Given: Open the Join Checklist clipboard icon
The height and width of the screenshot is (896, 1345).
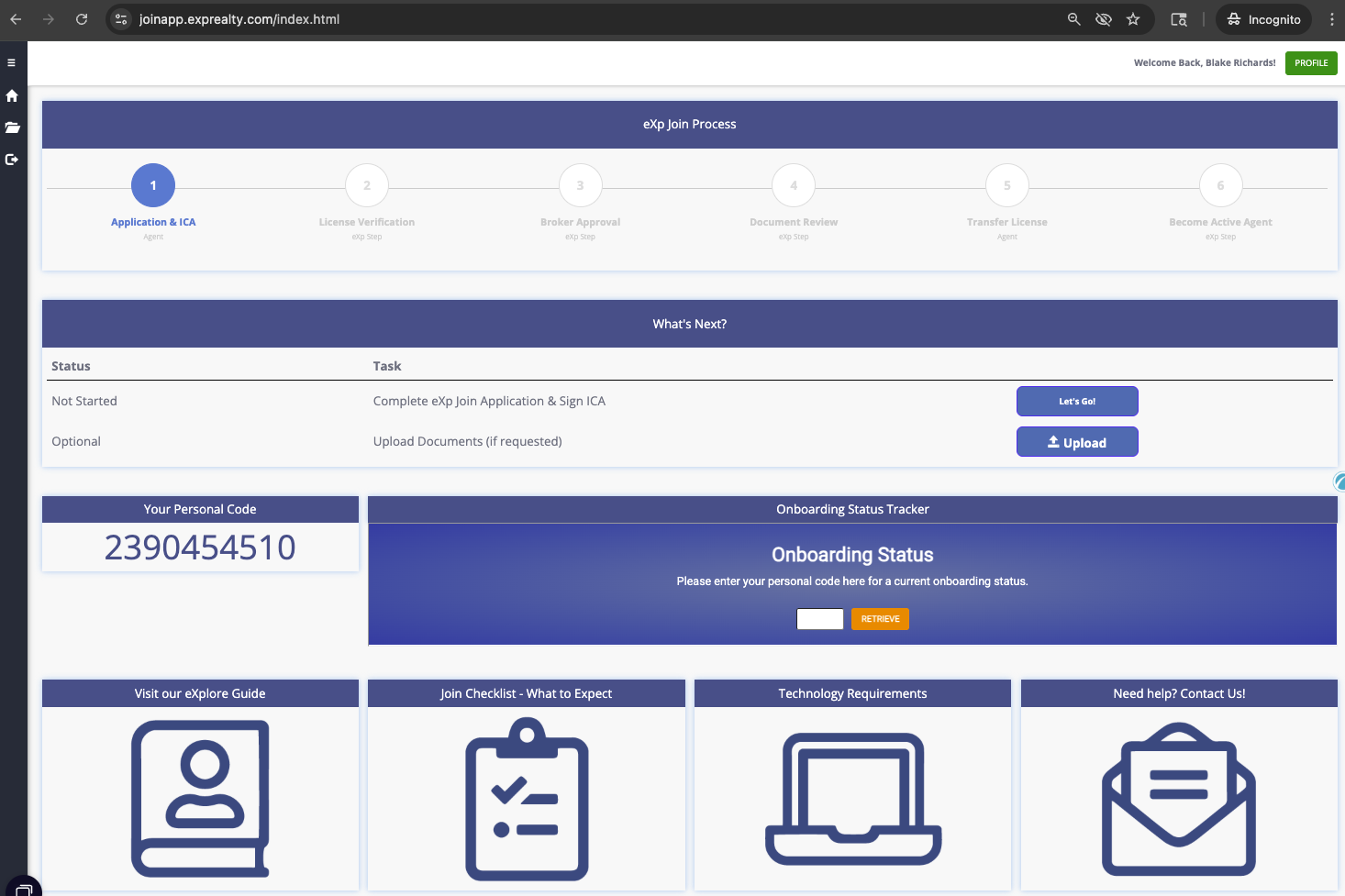Looking at the screenshot, I should [x=527, y=798].
